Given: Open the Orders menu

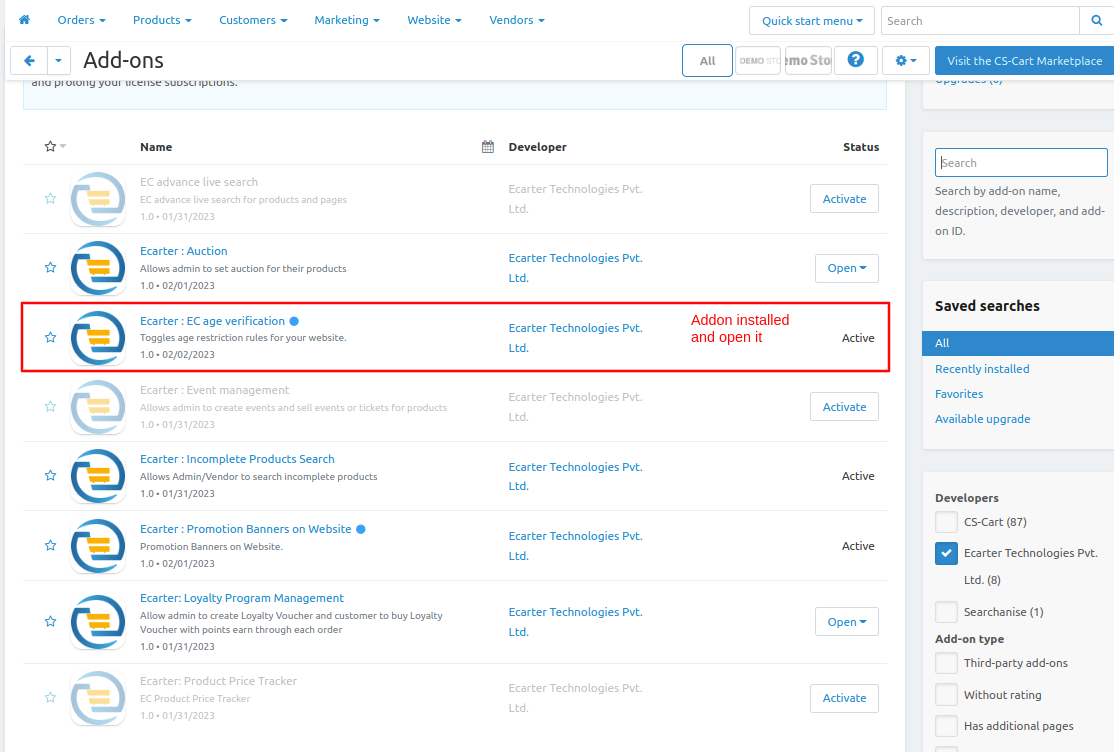Looking at the screenshot, I should pyautogui.click(x=81, y=20).
